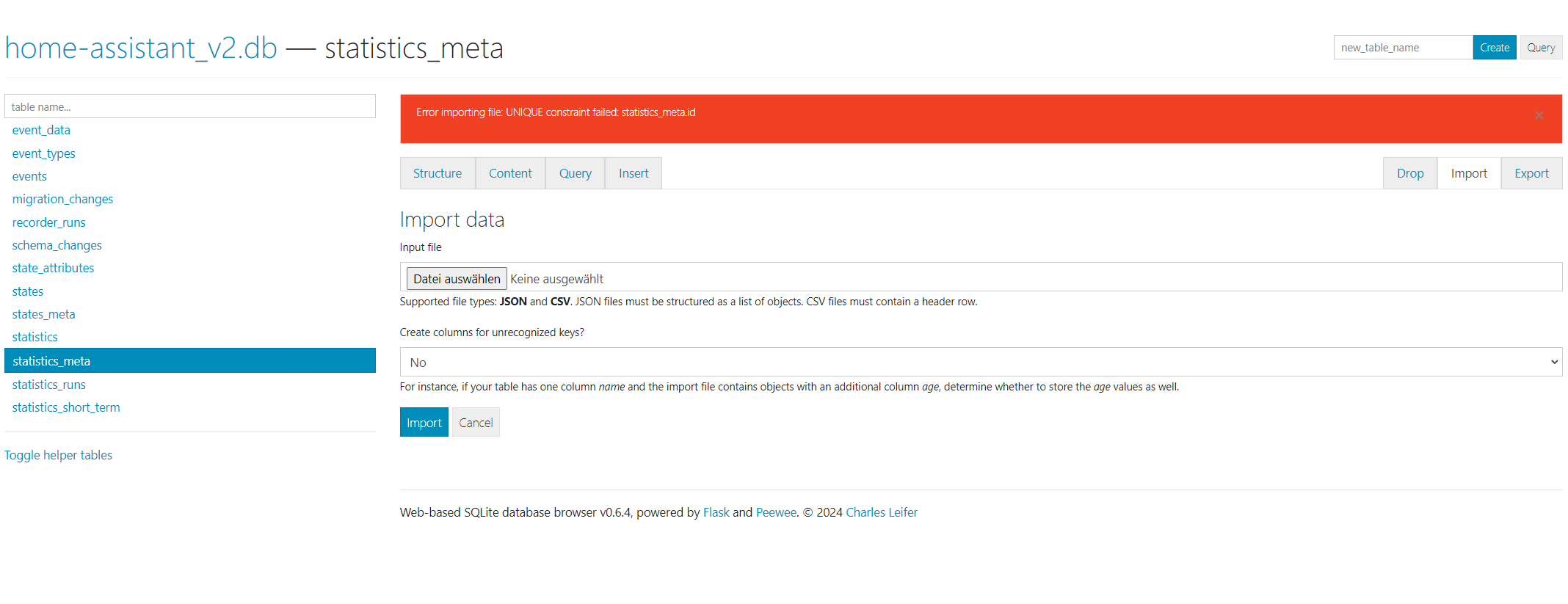Focus the table name filter box
Image resolution: width=1568 pixels, height=604 pixels.
pos(190,106)
